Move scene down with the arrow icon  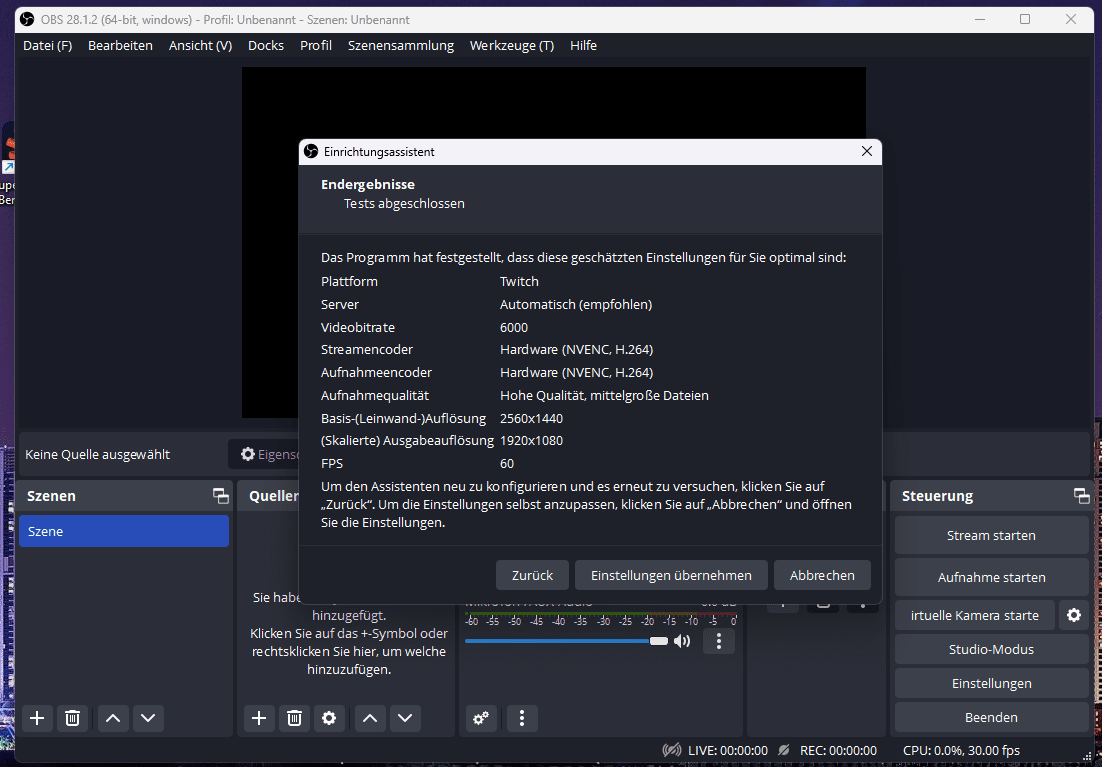point(148,718)
